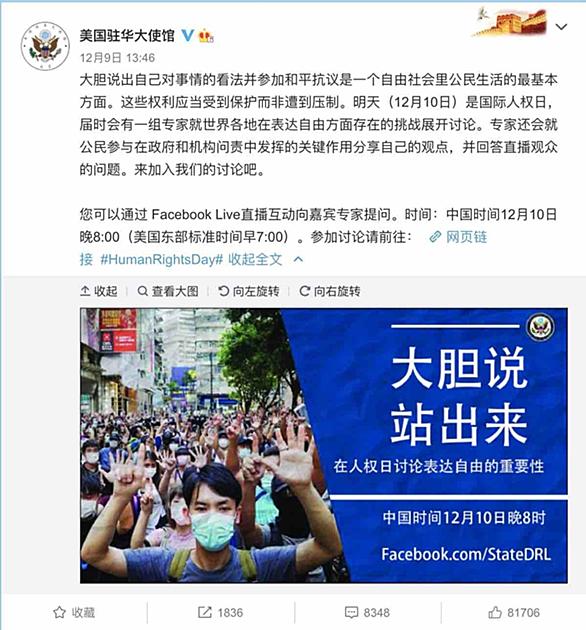The width and height of the screenshot is (586, 630).
Task: Open the #HumanRightsDay# hashtag topic
Action: (161, 259)
